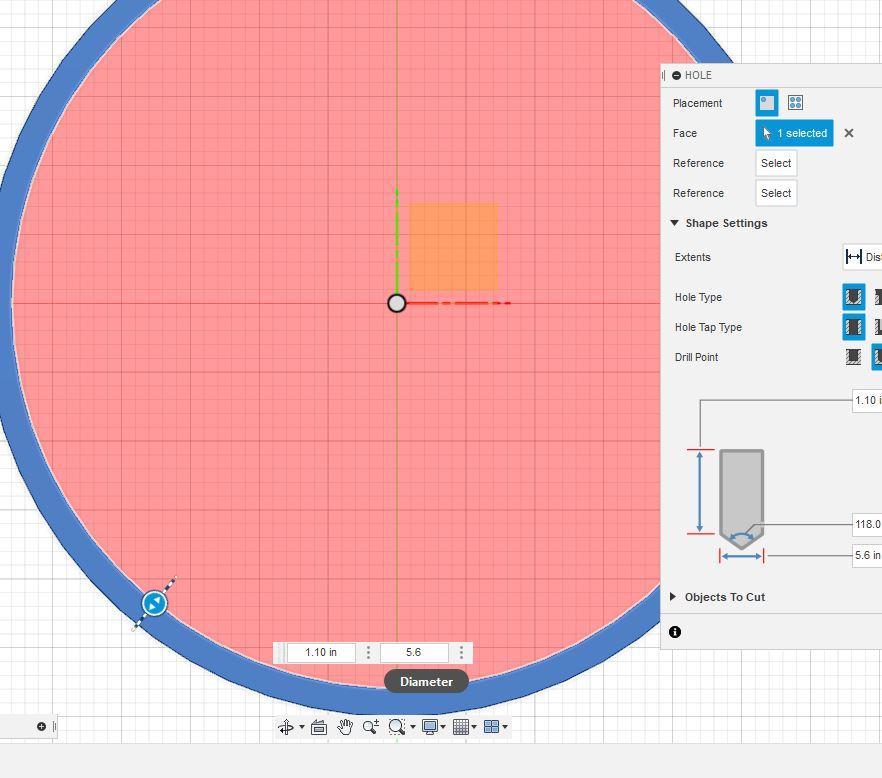
Task: Activate the Zoom Window tool
Action: pyautogui.click(x=397, y=726)
